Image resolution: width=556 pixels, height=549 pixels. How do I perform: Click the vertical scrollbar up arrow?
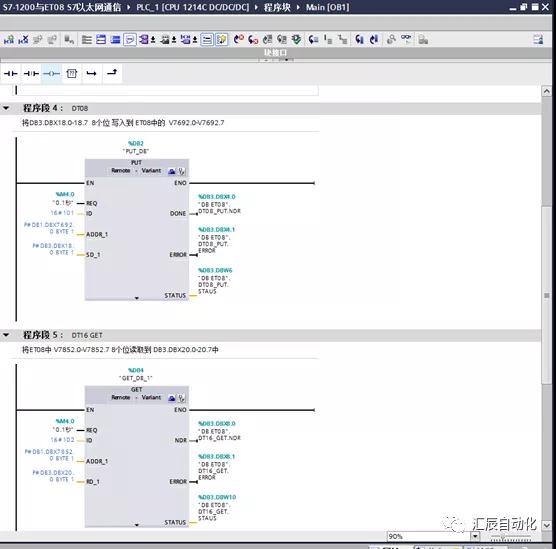click(x=546, y=92)
